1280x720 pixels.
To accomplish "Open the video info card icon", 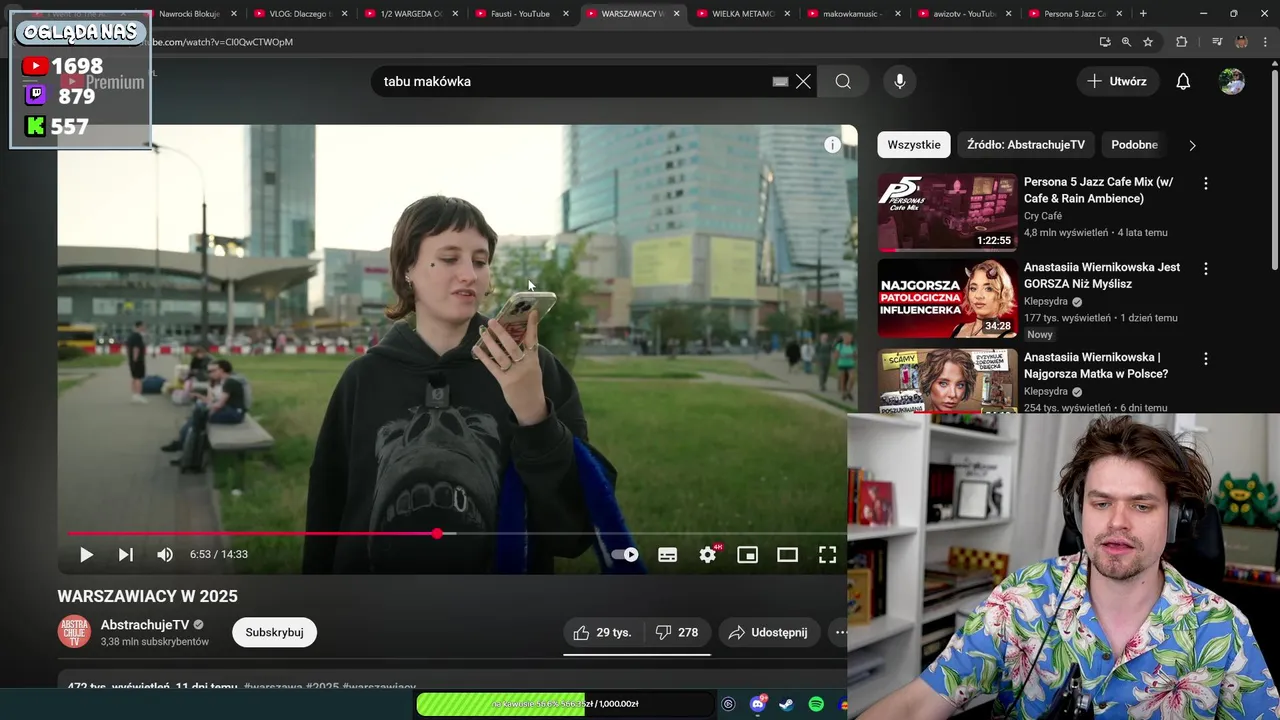I will 832,145.
